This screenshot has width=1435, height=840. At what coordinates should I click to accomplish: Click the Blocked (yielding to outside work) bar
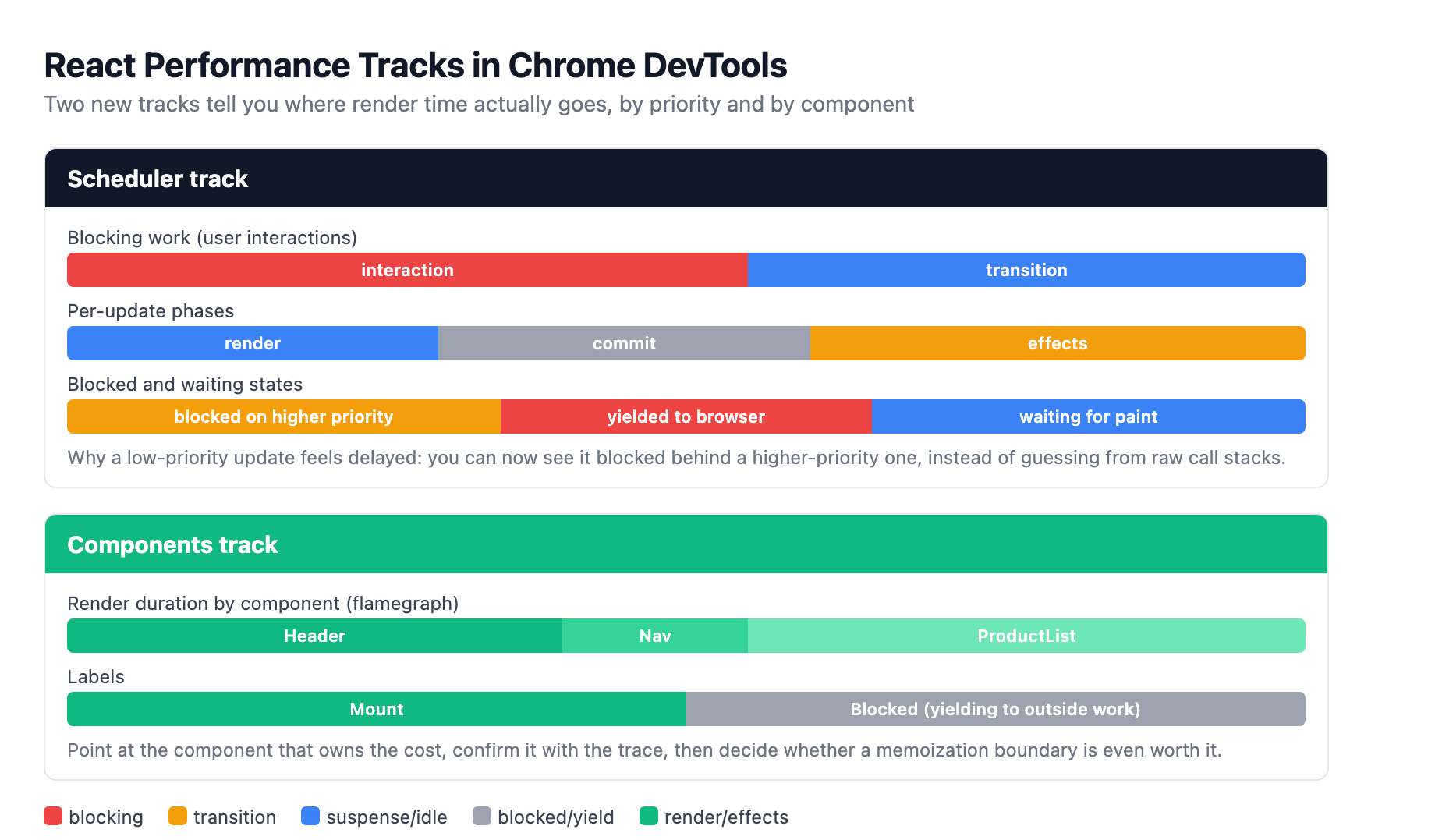pyautogui.click(x=996, y=709)
